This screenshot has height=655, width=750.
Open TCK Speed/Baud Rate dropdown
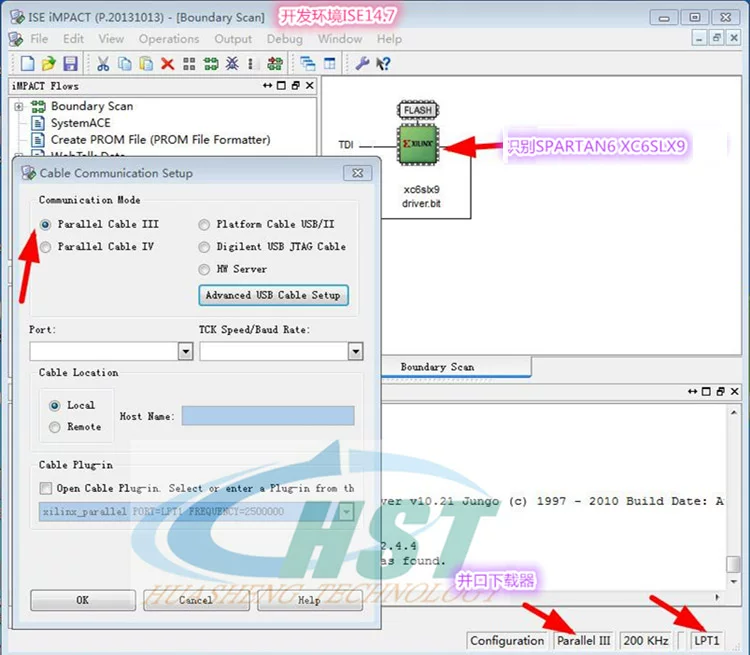coord(355,352)
